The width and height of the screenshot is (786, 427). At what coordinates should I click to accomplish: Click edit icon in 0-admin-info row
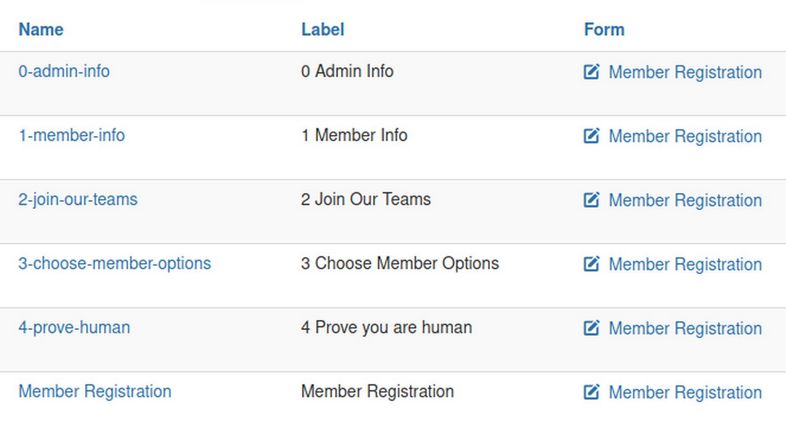pos(592,72)
